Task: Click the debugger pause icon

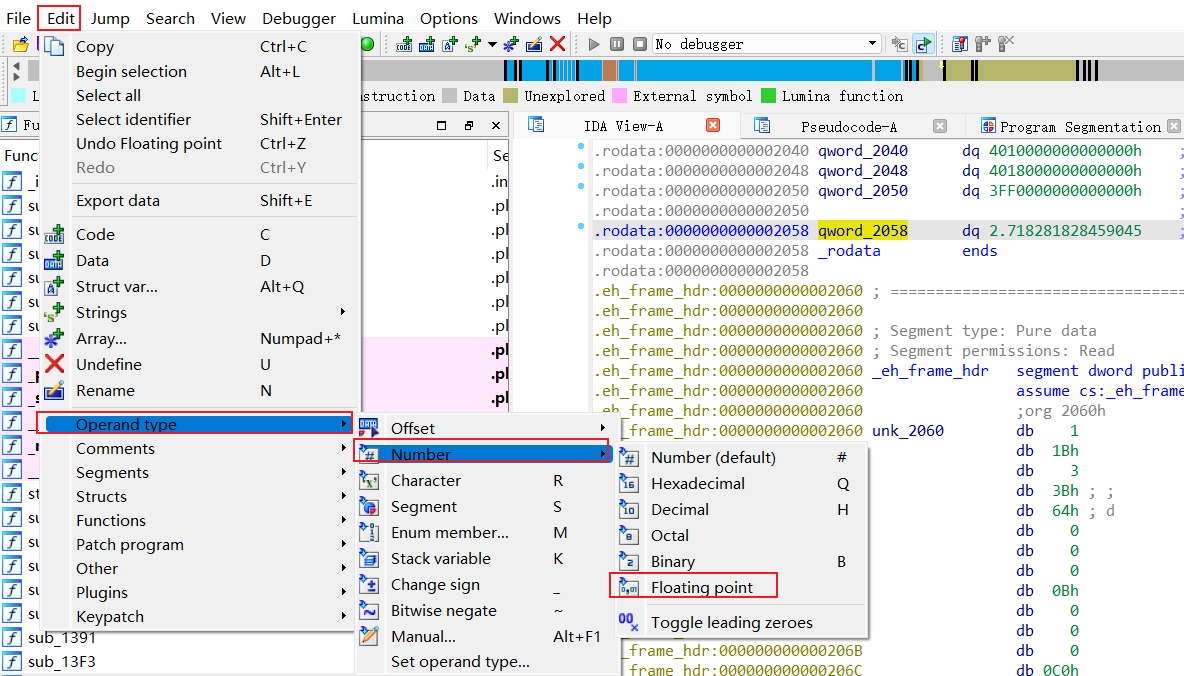Action: pyautogui.click(x=616, y=44)
